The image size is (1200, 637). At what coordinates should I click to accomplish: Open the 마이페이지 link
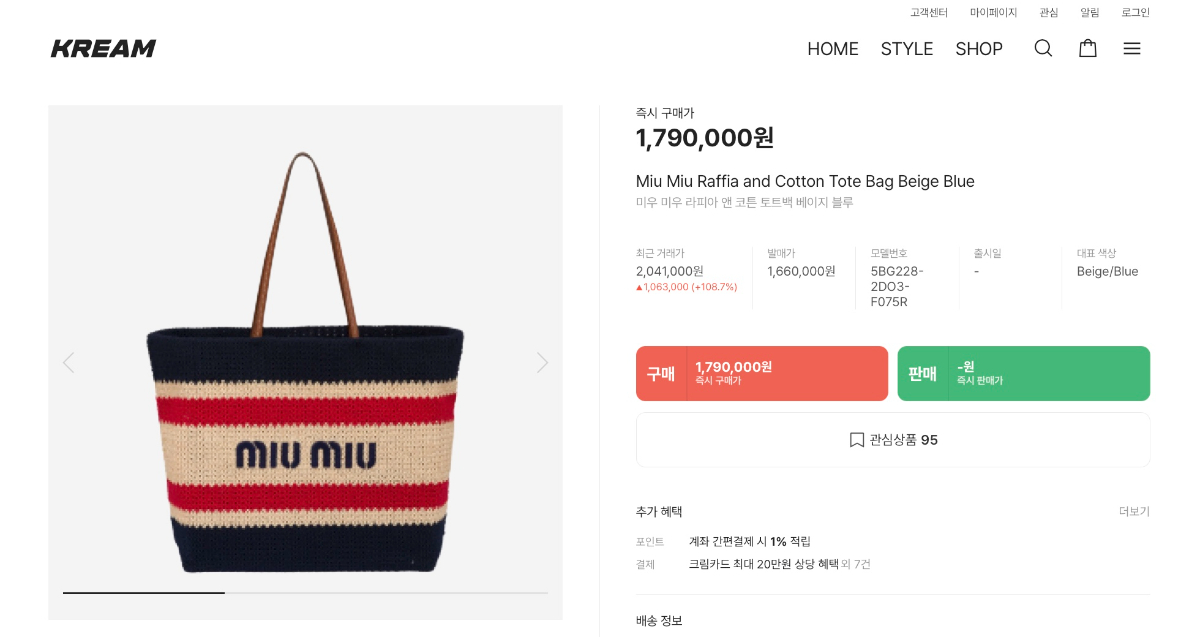[x=993, y=13]
